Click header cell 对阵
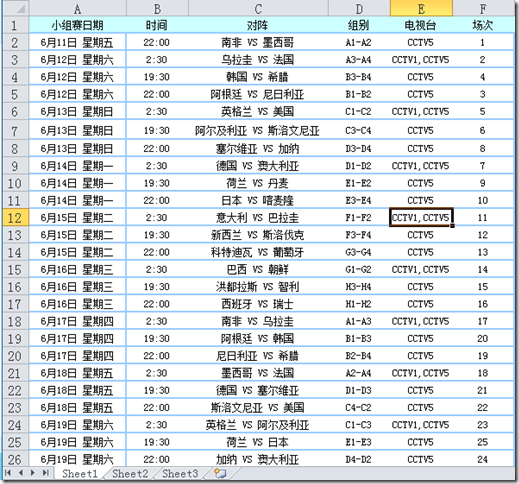 click(x=258, y=25)
